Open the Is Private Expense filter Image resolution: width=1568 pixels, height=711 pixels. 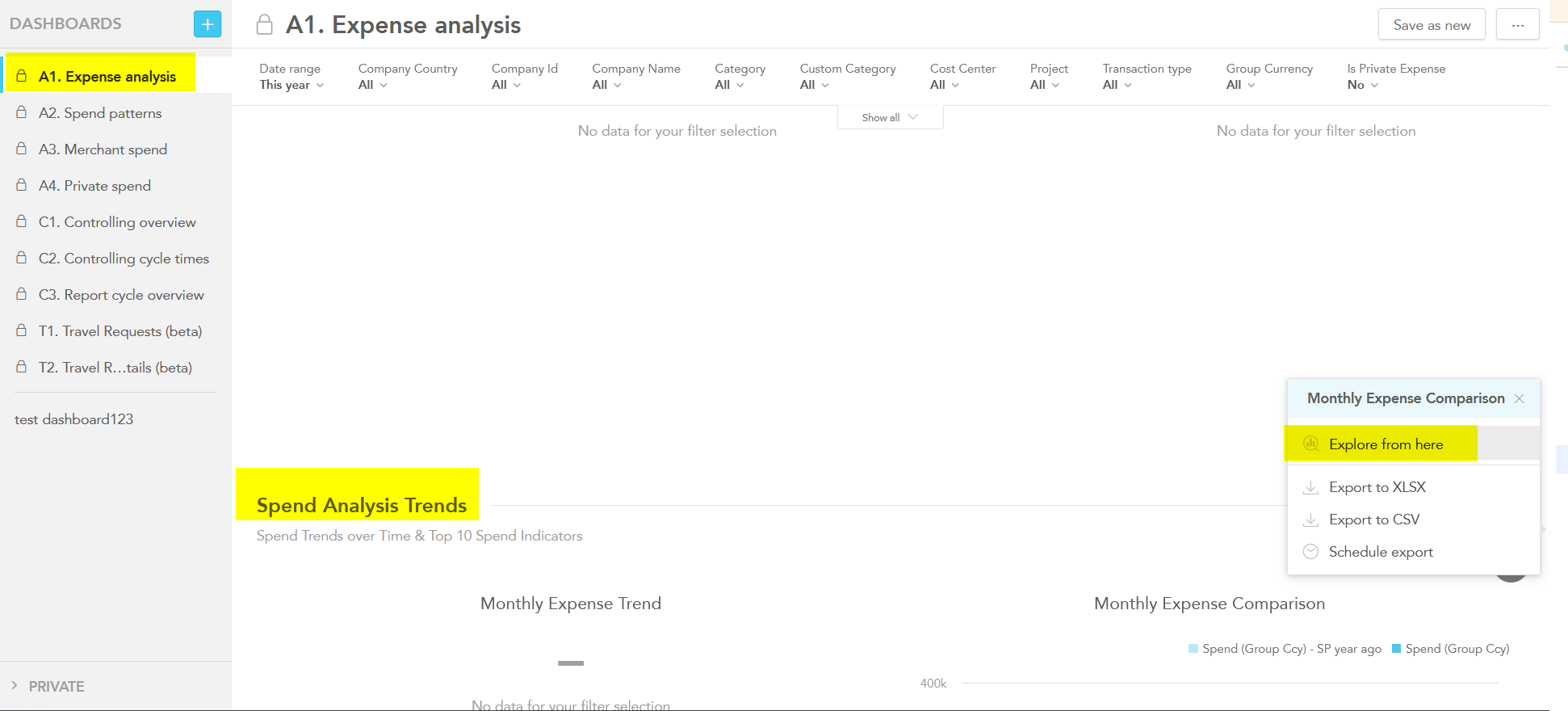coord(1395,77)
